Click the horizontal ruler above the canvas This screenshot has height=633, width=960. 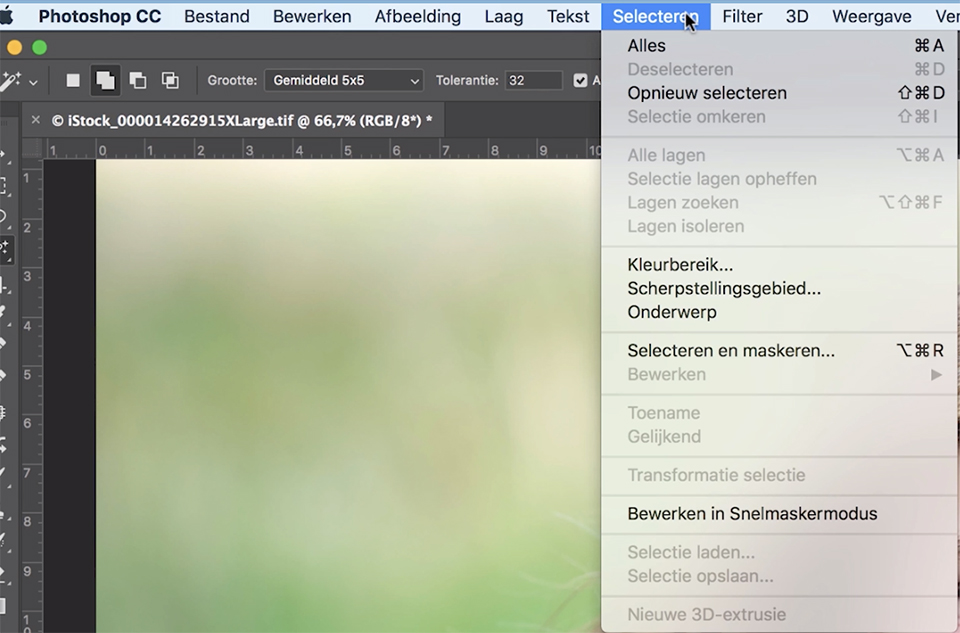(x=322, y=149)
